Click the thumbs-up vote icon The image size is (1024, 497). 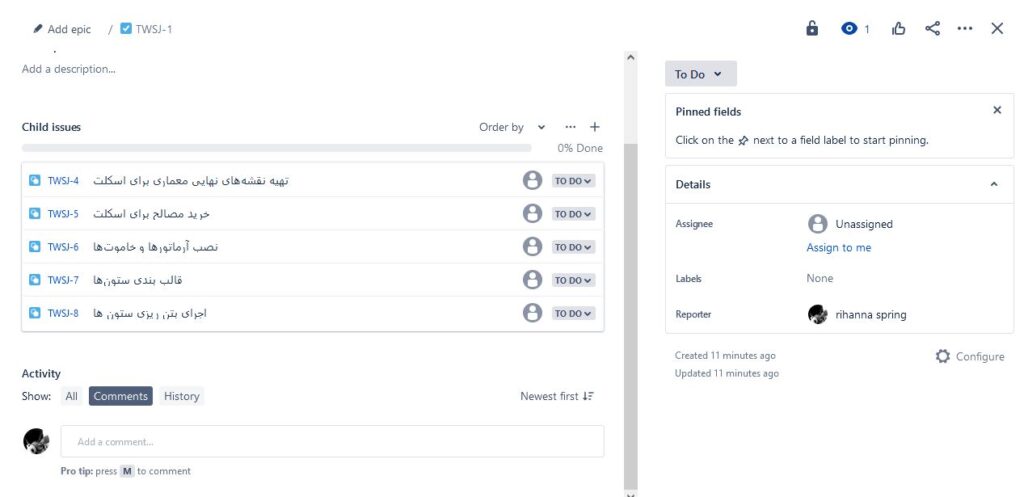point(899,29)
